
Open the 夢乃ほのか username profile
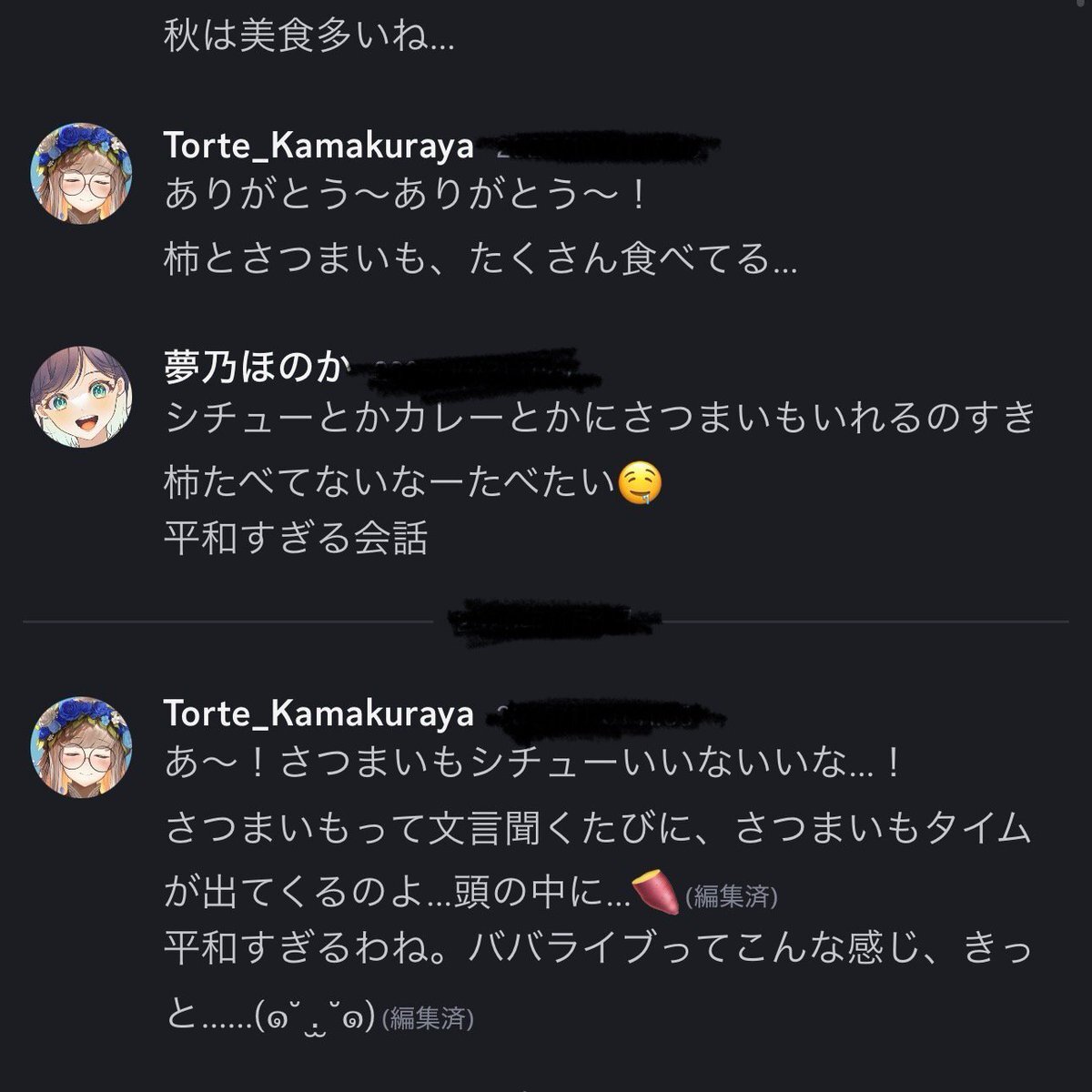click(256, 369)
